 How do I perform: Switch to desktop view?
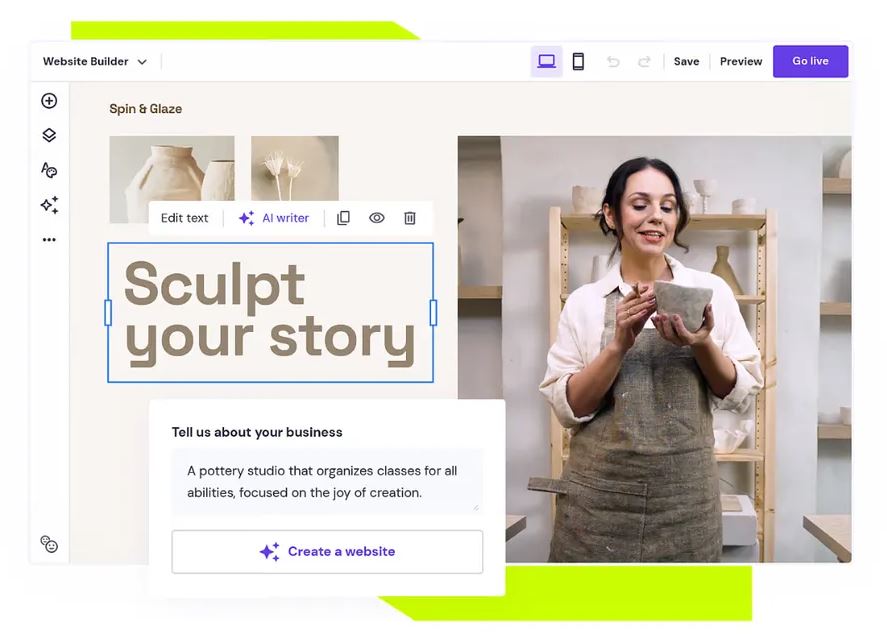click(546, 61)
